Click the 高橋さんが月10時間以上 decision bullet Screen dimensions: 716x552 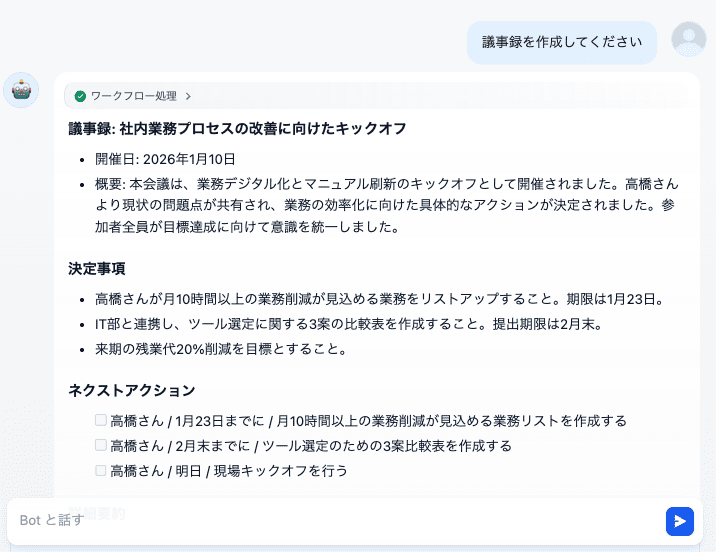click(378, 299)
